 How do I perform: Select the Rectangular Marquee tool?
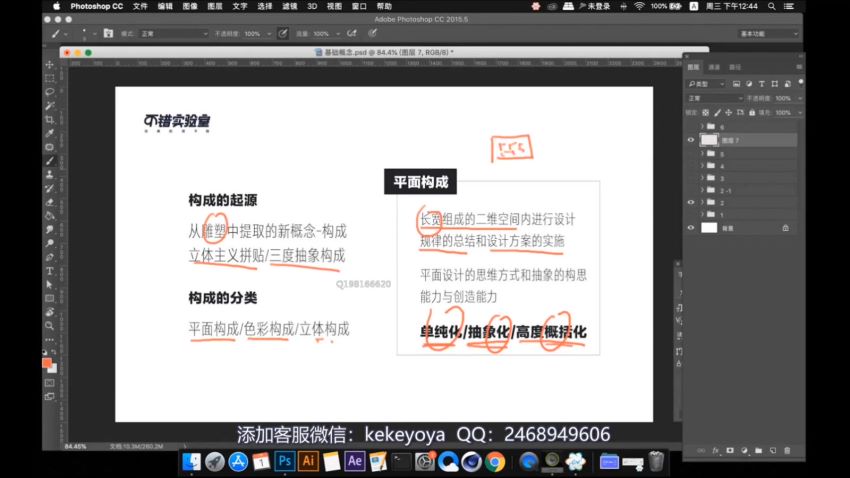(x=49, y=78)
